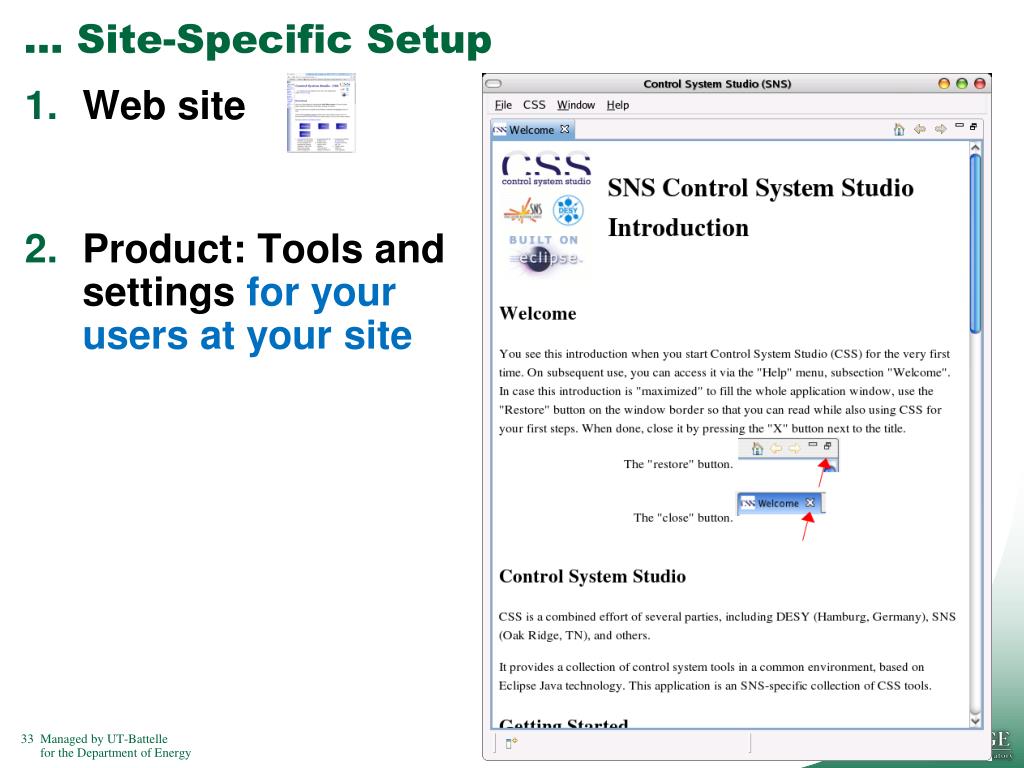
Task: Click the 'Control System Studio' section heading
Action: point(592,576)
